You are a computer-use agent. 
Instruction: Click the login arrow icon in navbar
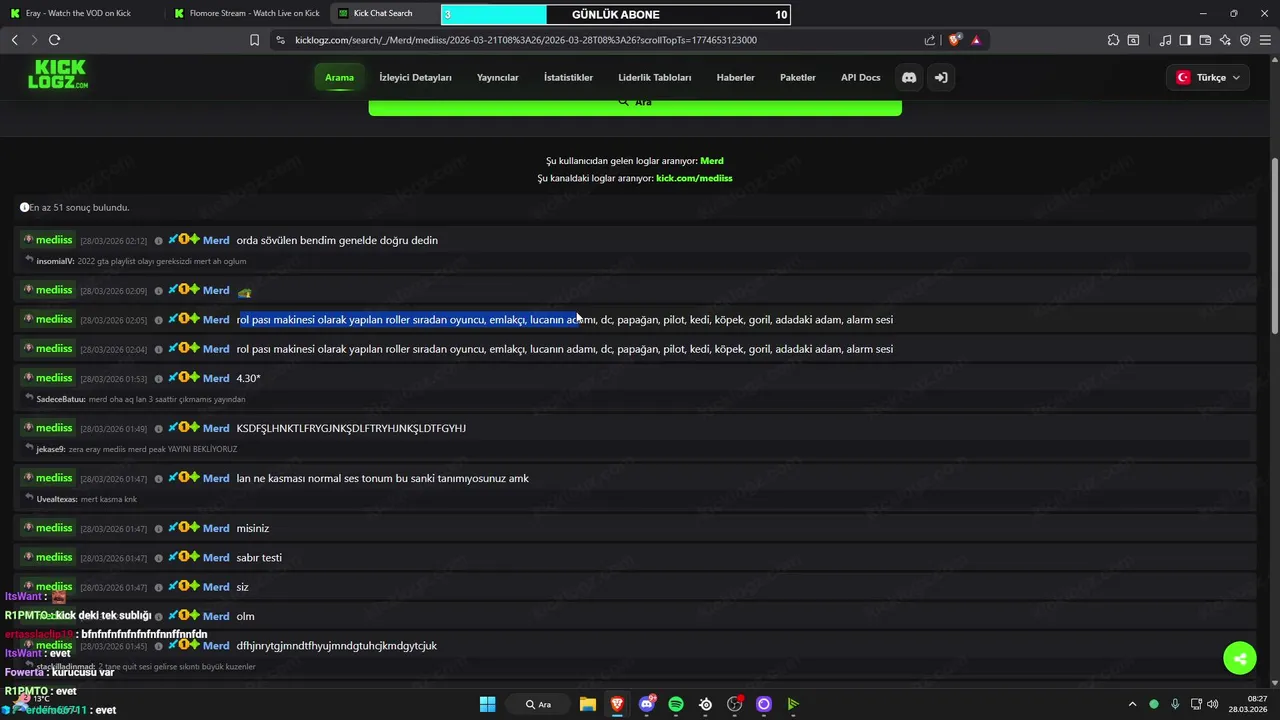941,77
